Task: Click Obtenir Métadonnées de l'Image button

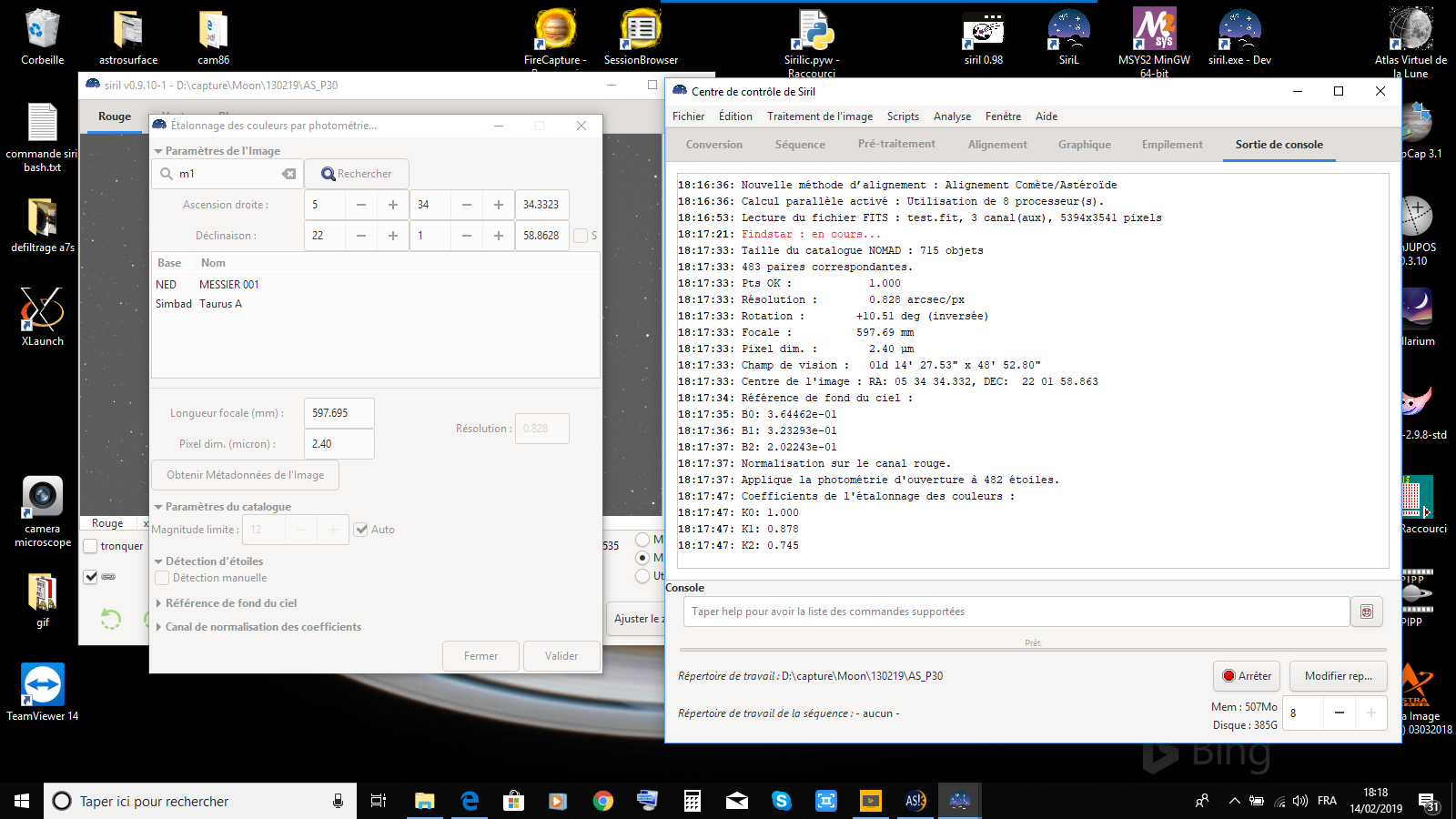Action: [245, 475]
